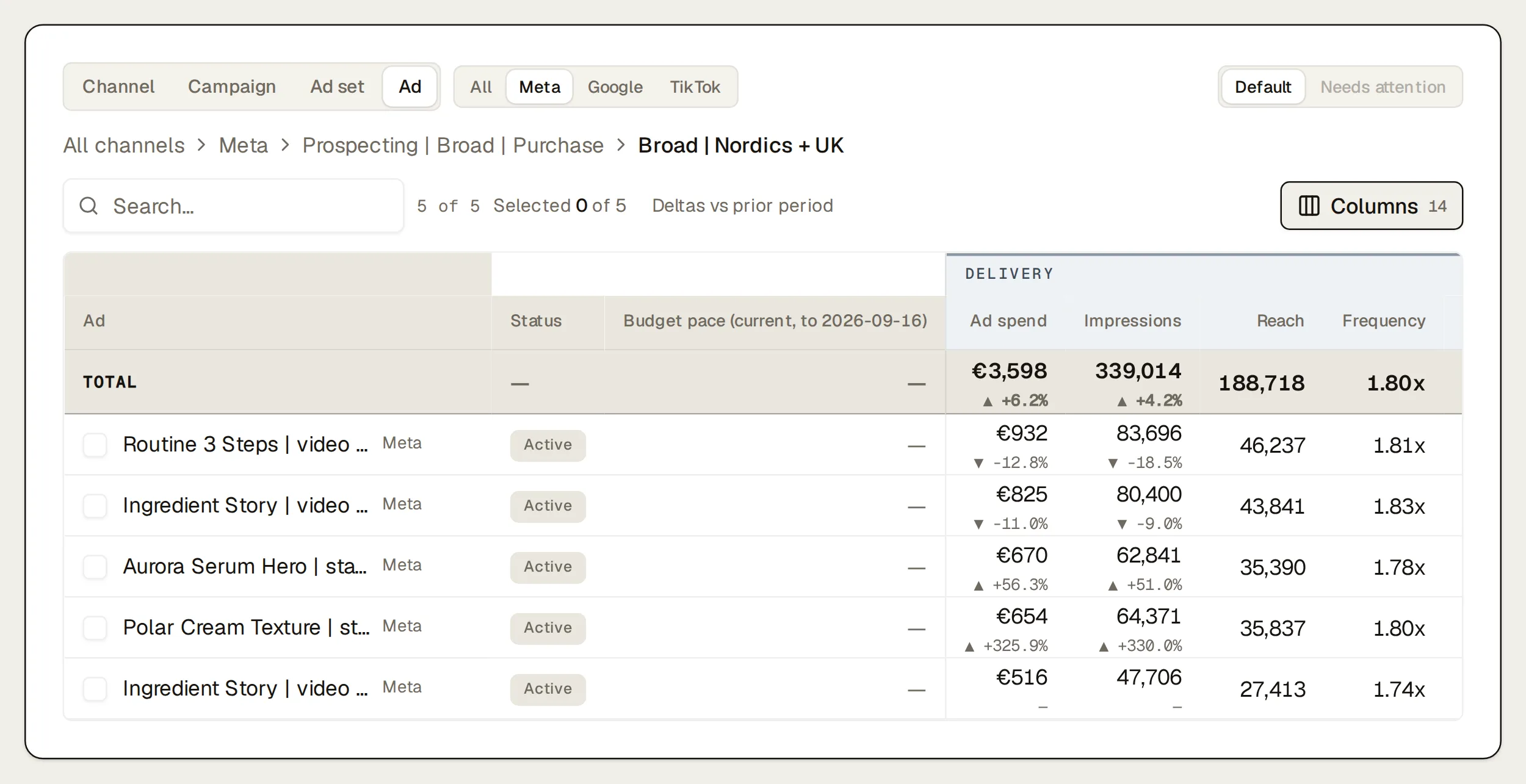Select the Ad level tab
The height and width of the screenshot is (784, 1526).
point(410,87)
